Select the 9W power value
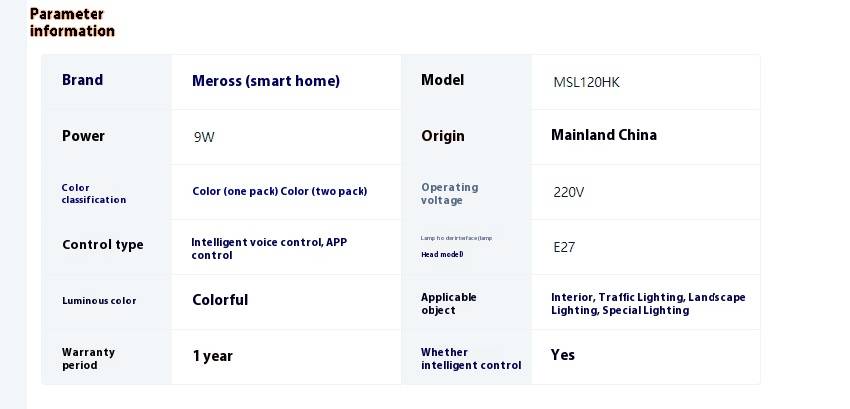 pos(204,137)
